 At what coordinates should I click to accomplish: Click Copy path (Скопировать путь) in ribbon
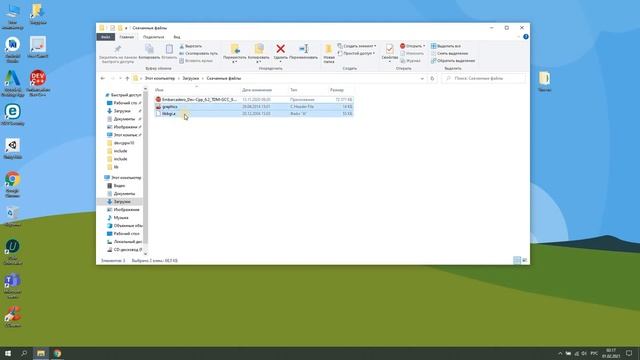click(x=198, y=53)
